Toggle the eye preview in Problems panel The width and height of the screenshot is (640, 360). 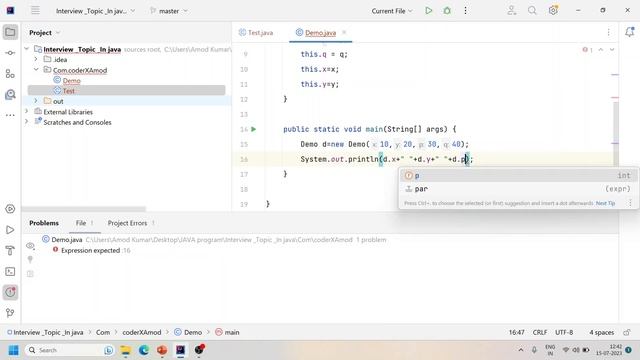coord(30,245)
